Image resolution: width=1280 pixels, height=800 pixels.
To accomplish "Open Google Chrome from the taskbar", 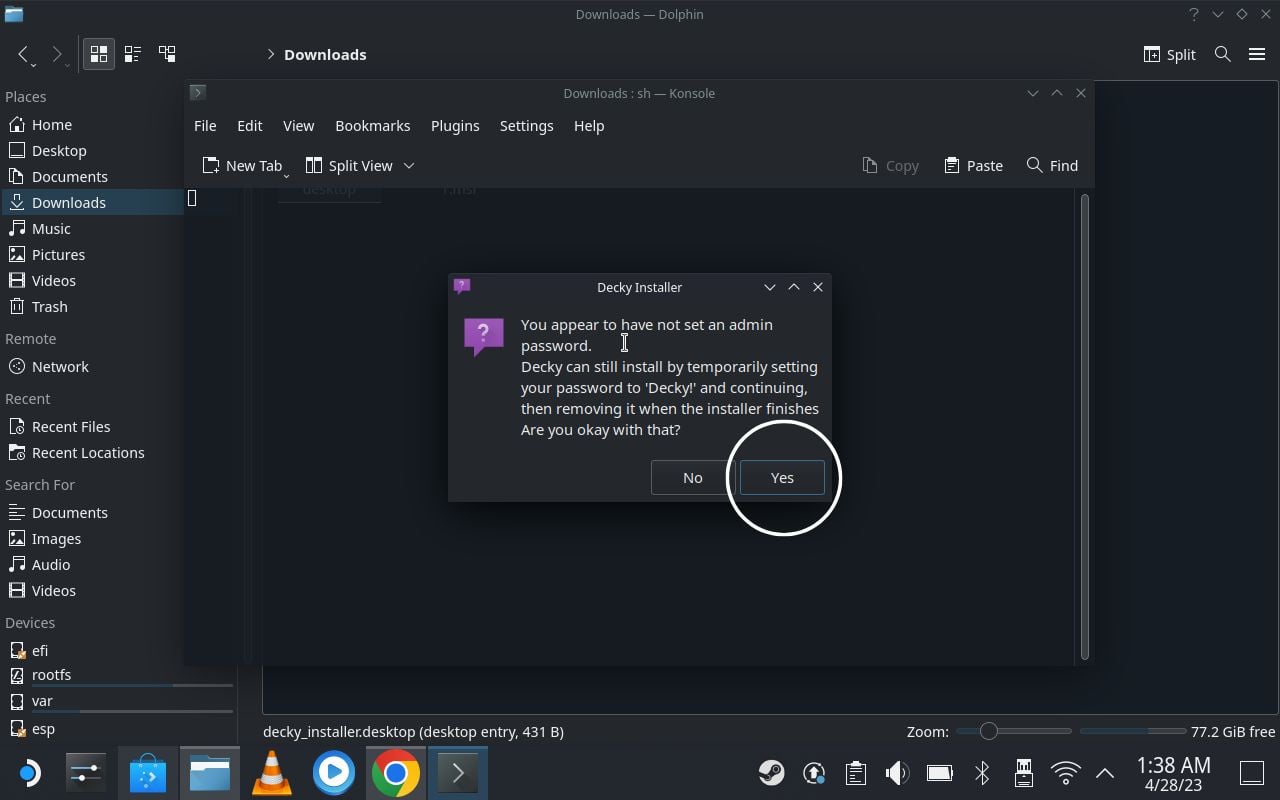I will (395, 773).
